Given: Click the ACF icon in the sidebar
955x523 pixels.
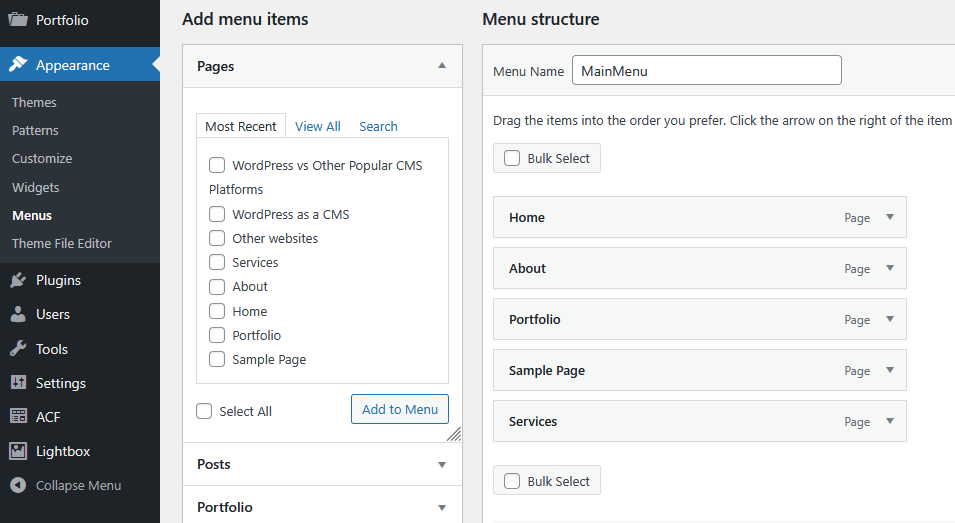Looking at the screenshot, I should click(x=18, y=417).
